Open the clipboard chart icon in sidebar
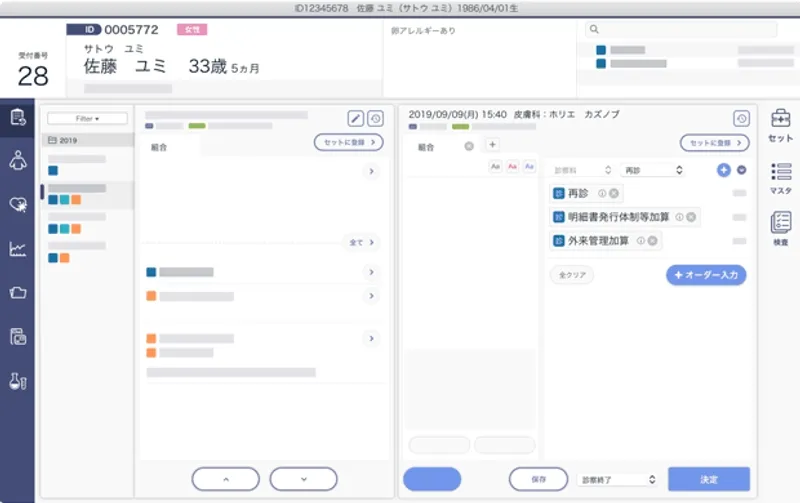Image resolution: width=800 pixels, height=503 pixels. pos(17,119)
